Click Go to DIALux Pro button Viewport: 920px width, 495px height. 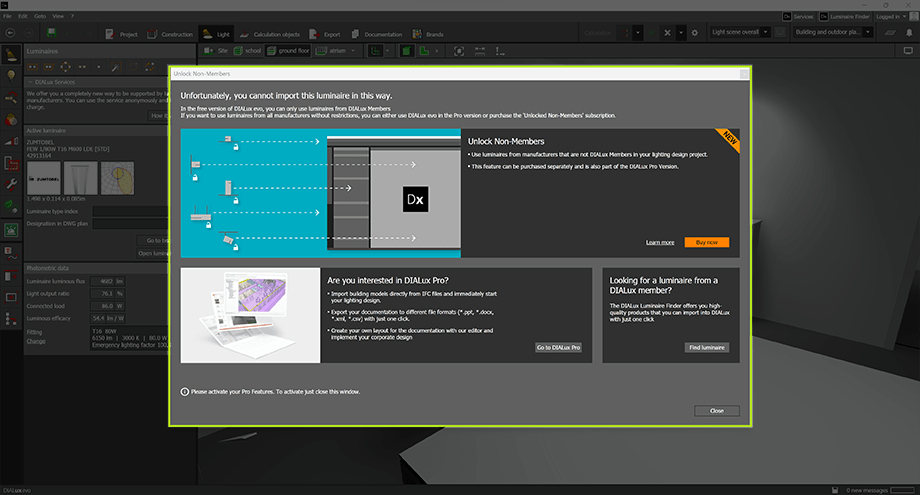coord(559,347)
